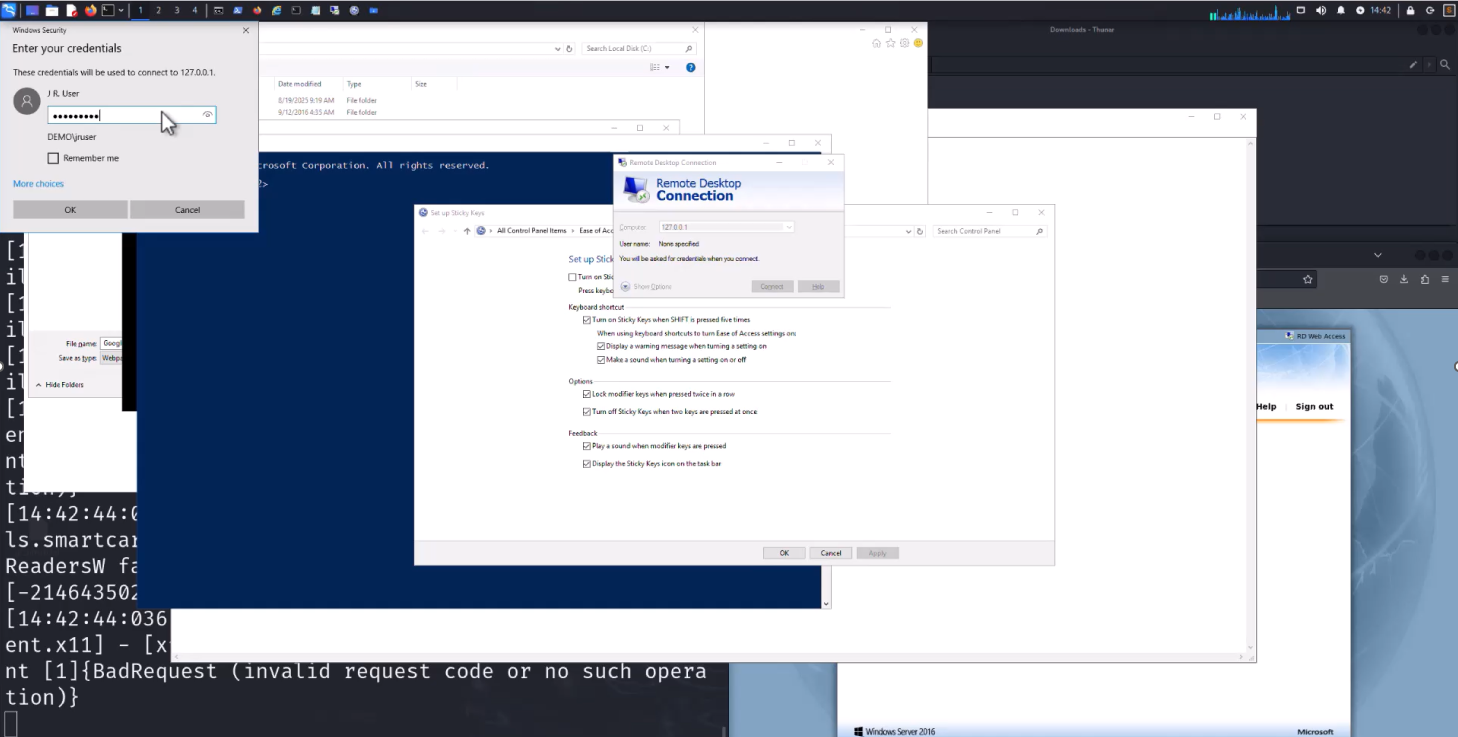Launch Internet Explorer from the toolbar
The image size is (1458, 737).
276,10
